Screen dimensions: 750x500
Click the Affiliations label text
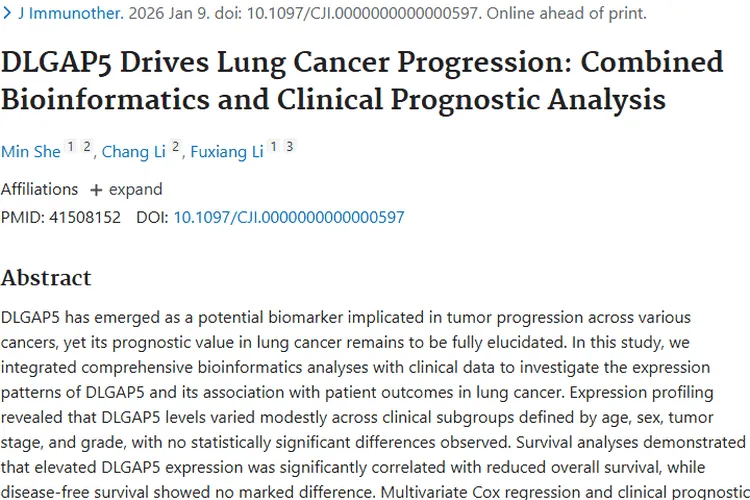(x=39, y=189)
